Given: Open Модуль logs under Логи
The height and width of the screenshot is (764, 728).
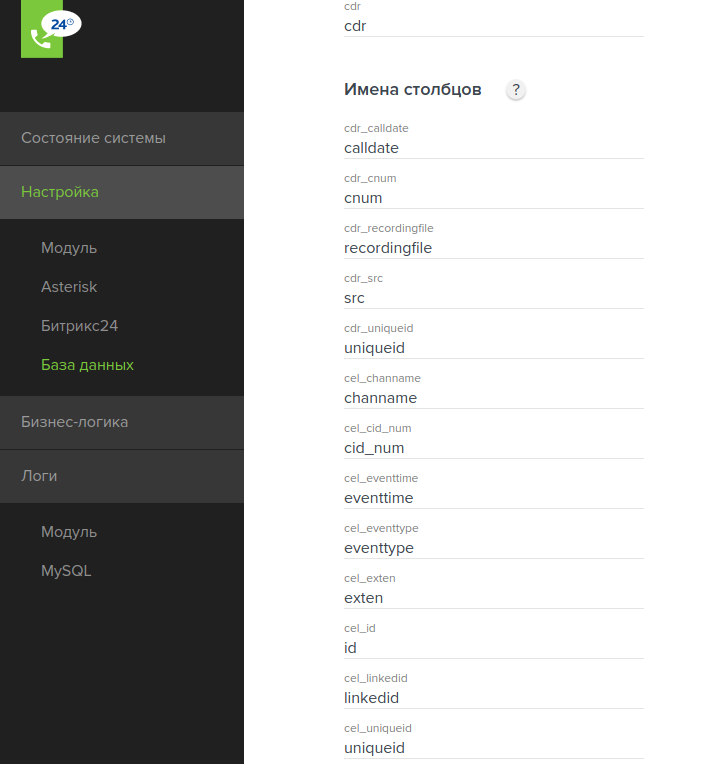Looking at the screenshot, I should 69,532.
